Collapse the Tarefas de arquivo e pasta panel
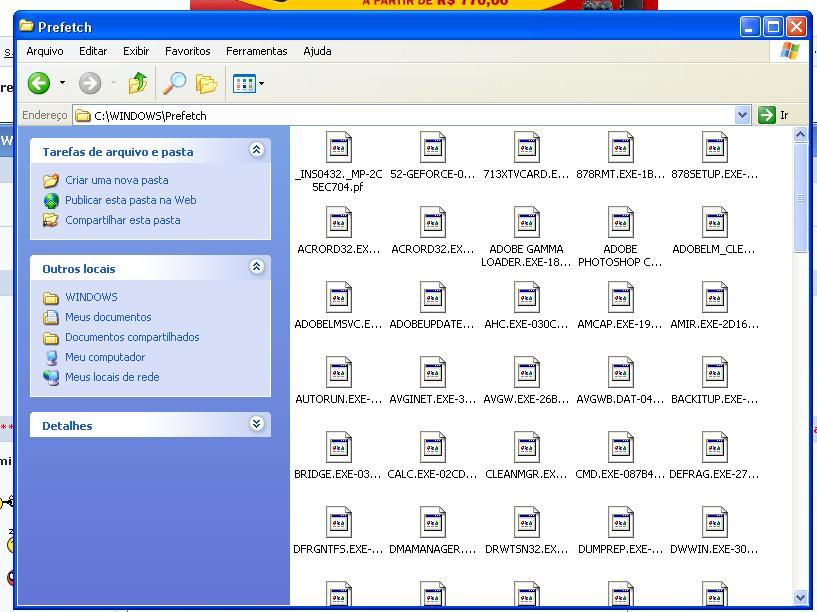817x612 pixels. (x=256, y=150)
